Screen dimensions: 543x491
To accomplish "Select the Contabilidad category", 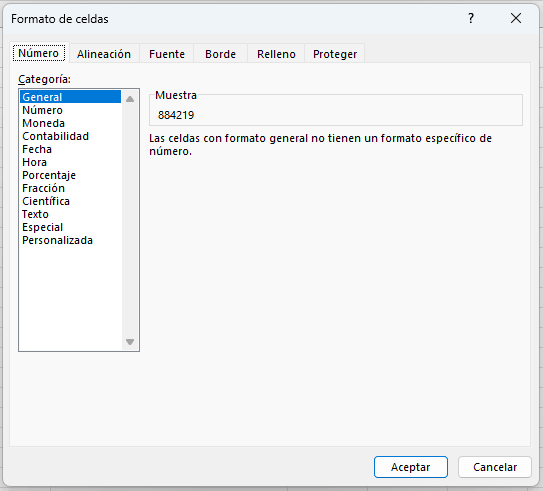I will (70, 136).
